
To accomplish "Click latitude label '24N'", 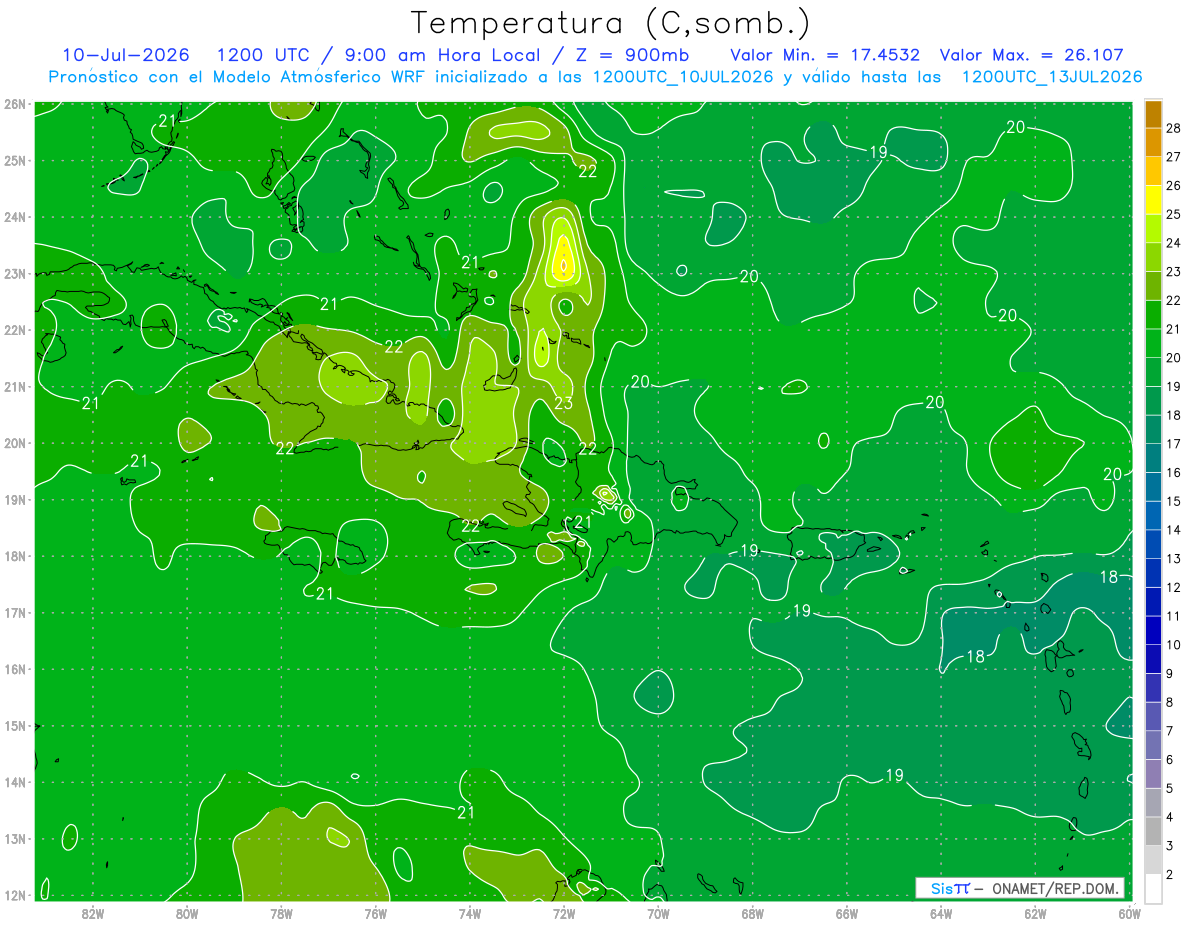I will coord(15,217).
